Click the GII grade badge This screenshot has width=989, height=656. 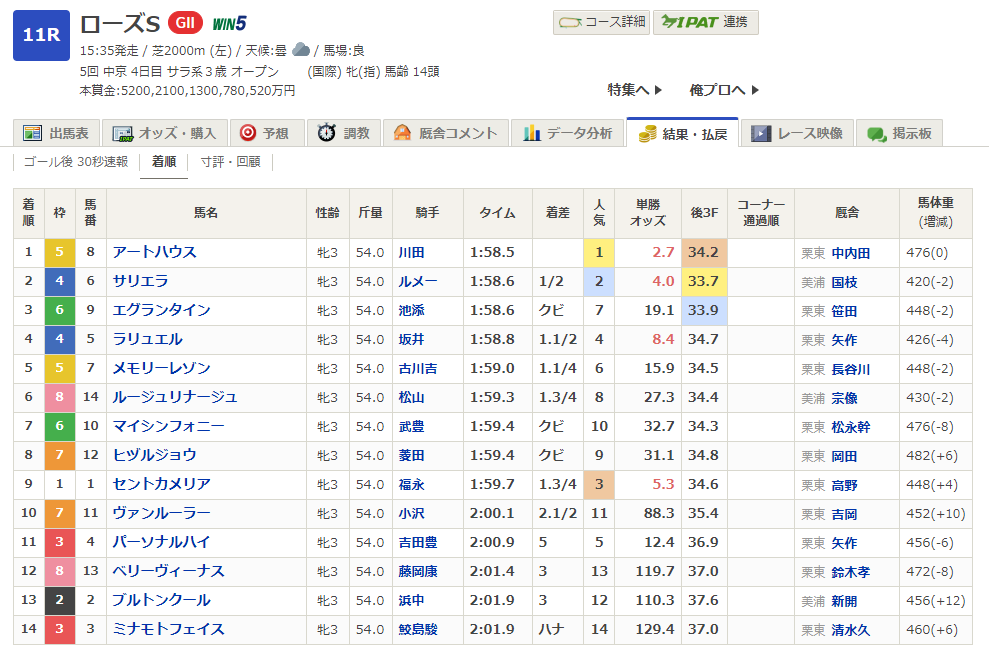click(185, 23)
